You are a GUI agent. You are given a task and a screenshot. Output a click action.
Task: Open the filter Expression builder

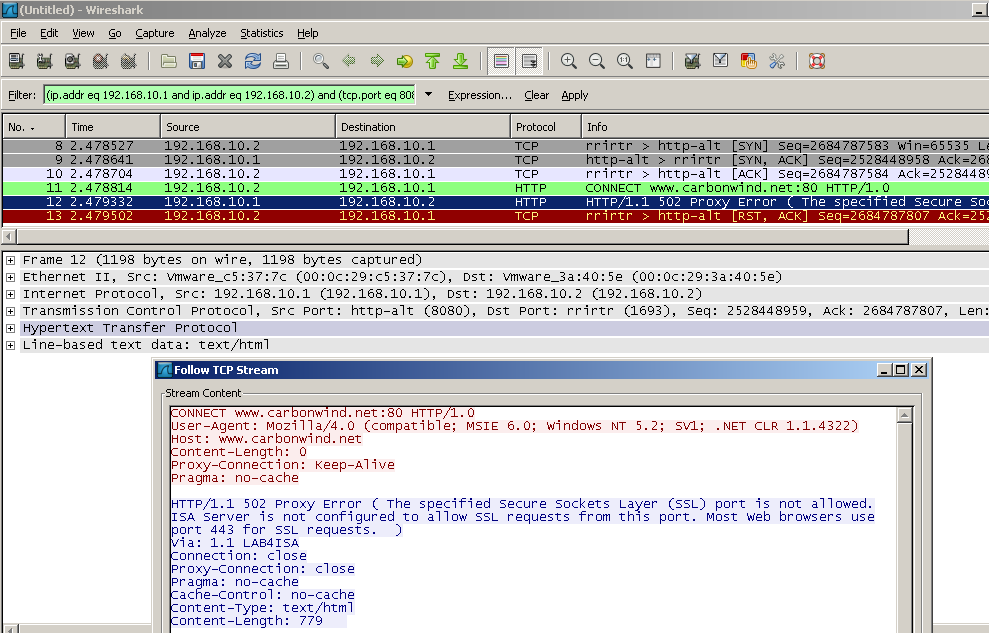point(480,95)
